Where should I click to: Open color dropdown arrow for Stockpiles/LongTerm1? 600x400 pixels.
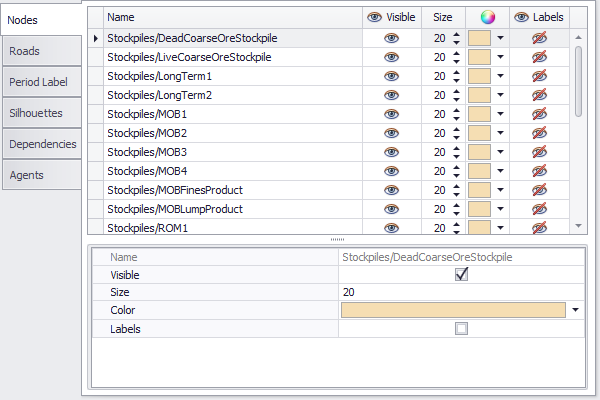[x=500, y=76]
